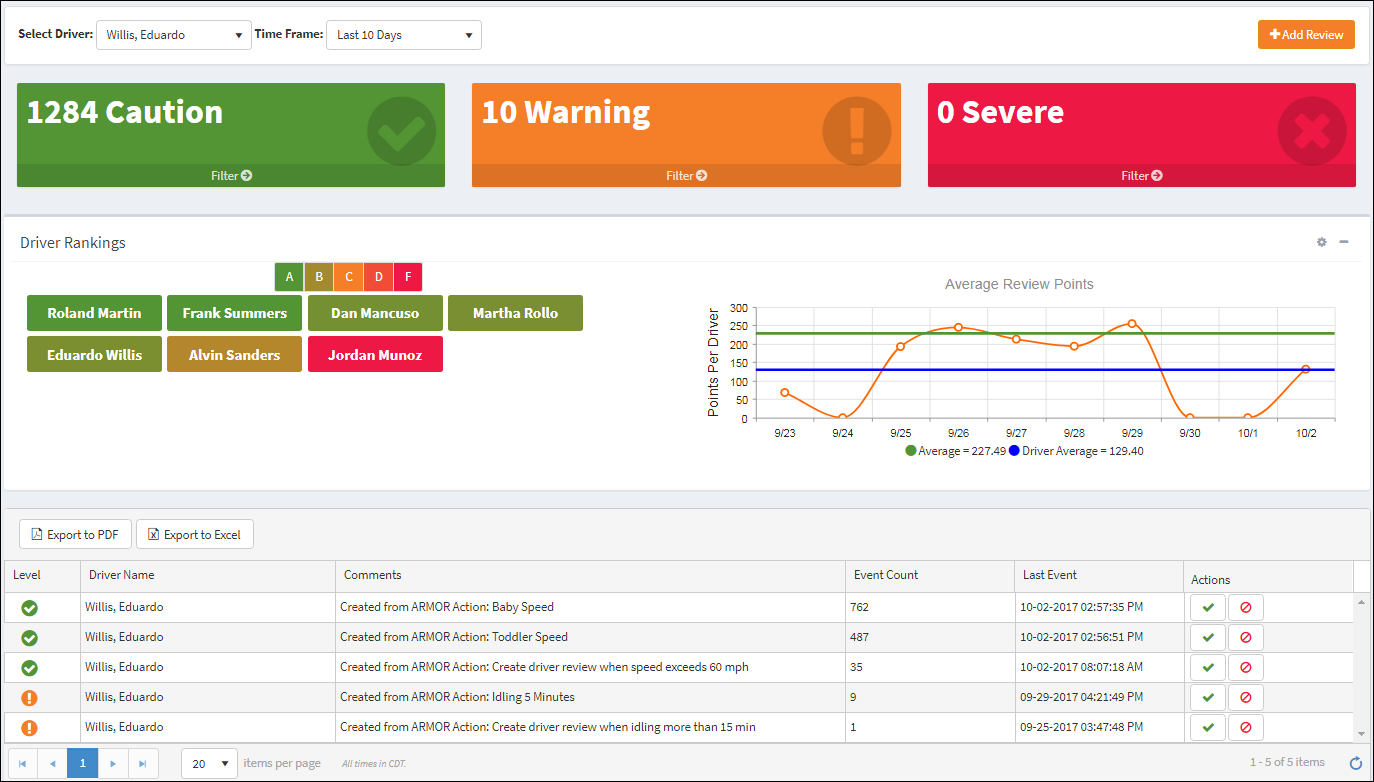
Task: Select driver Eduardo Willis
Action: (94, 355)
